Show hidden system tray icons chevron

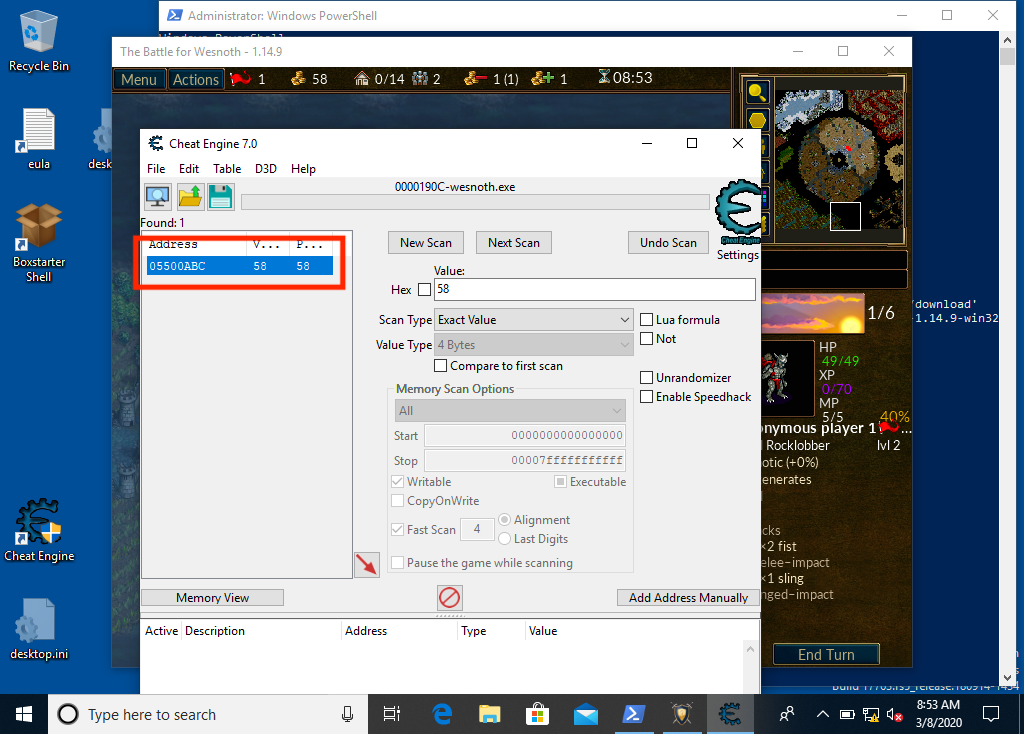click(823, 714)
